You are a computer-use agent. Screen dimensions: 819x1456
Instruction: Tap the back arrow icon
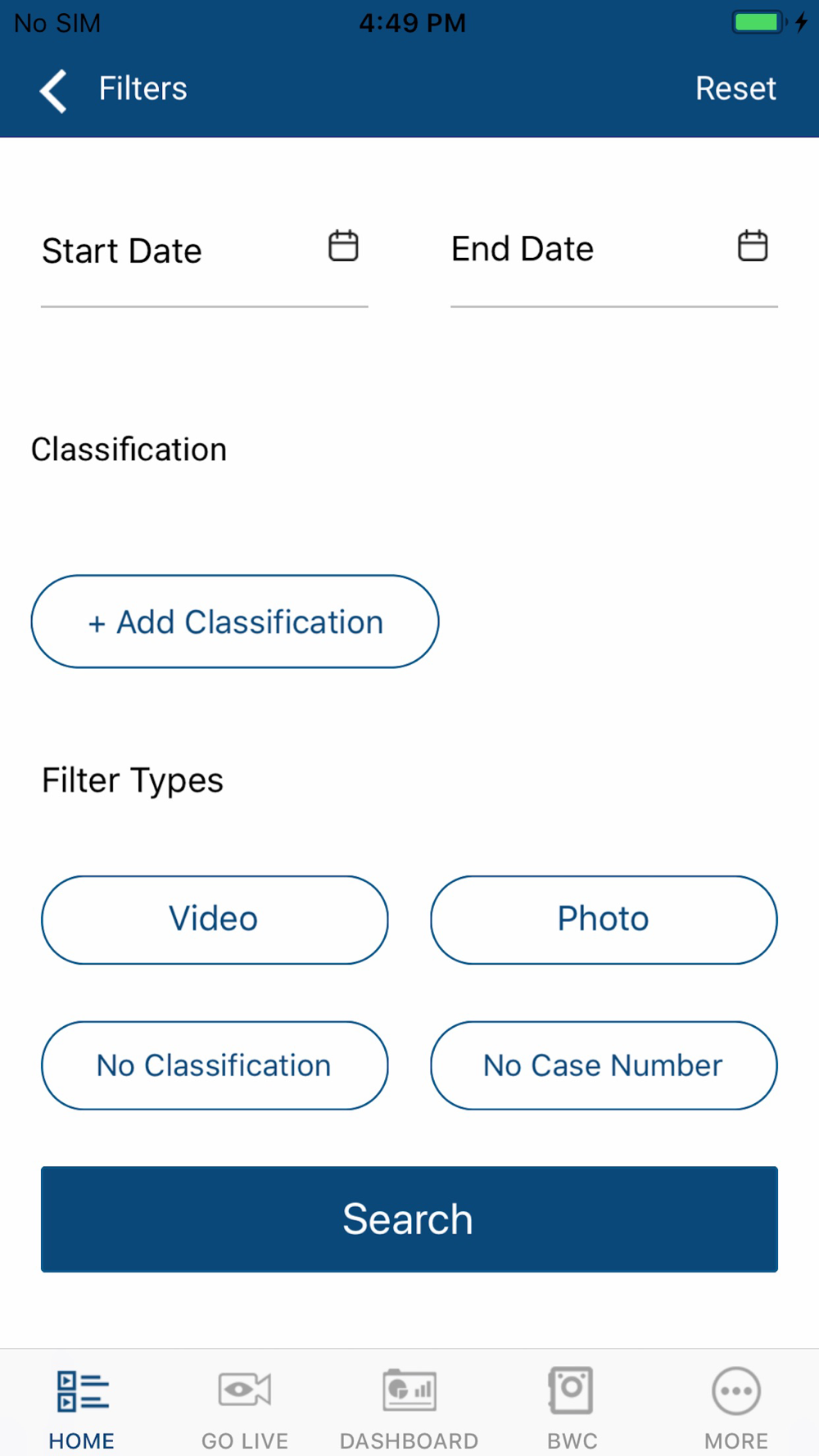pyautogui.click(x=53, y=90)
